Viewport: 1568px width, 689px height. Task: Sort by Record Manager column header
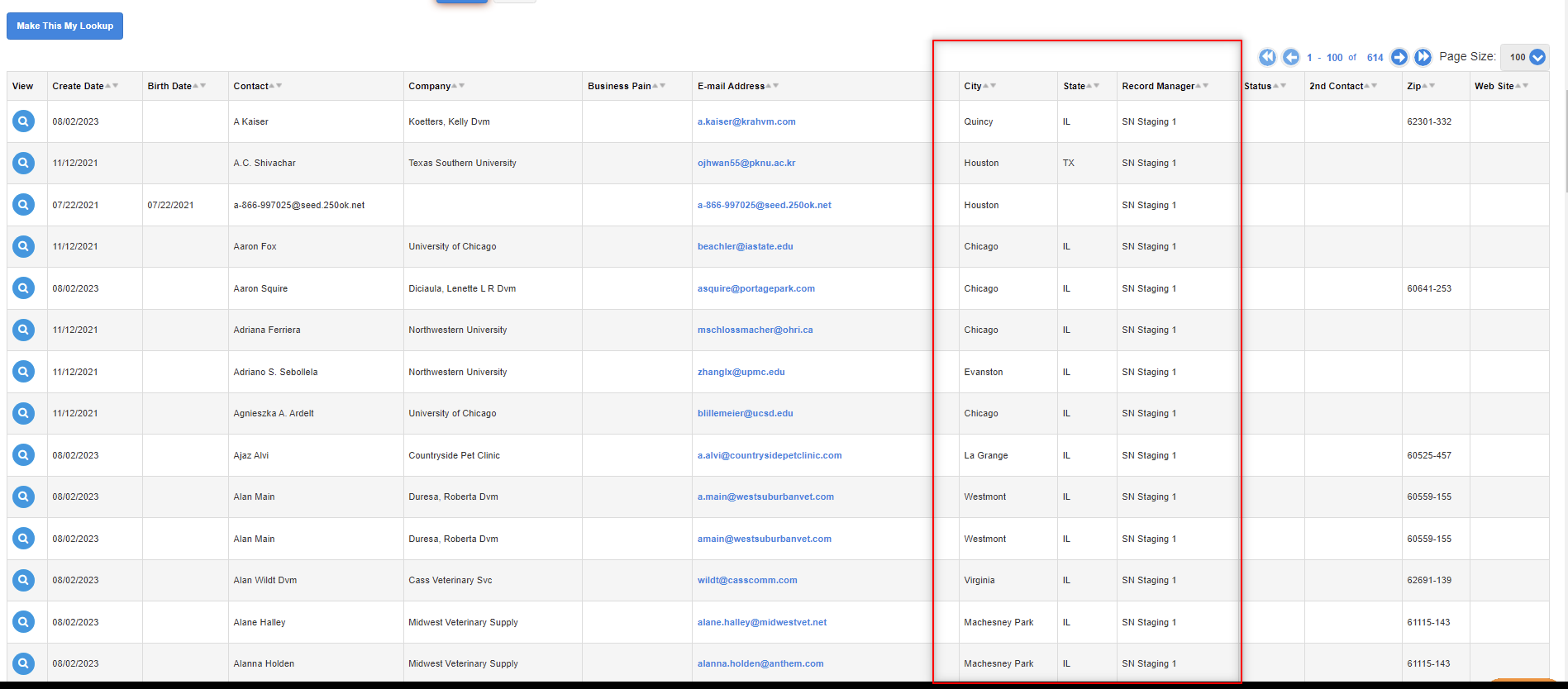tap(1158, 86)
